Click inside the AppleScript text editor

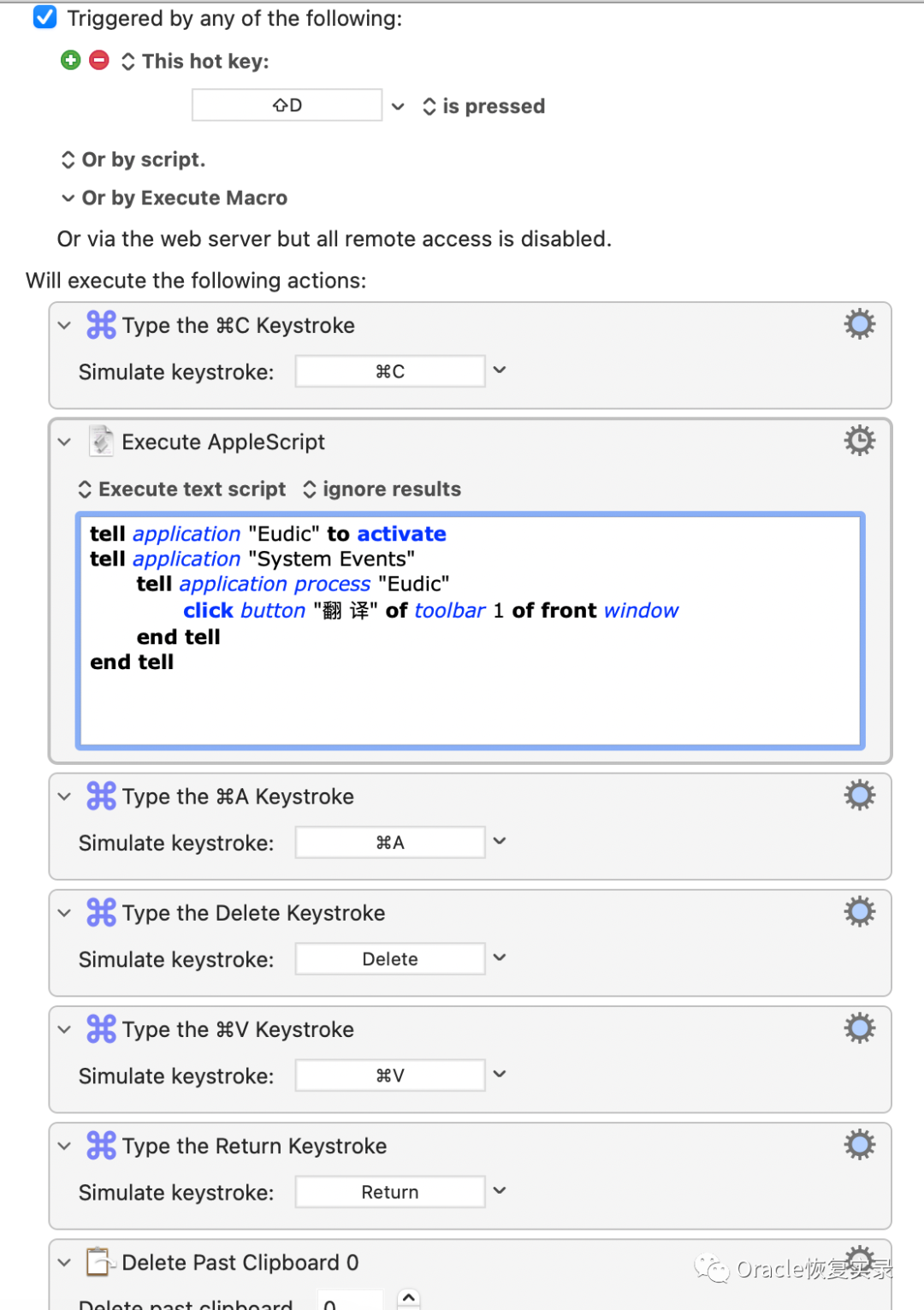pos(471,631)
